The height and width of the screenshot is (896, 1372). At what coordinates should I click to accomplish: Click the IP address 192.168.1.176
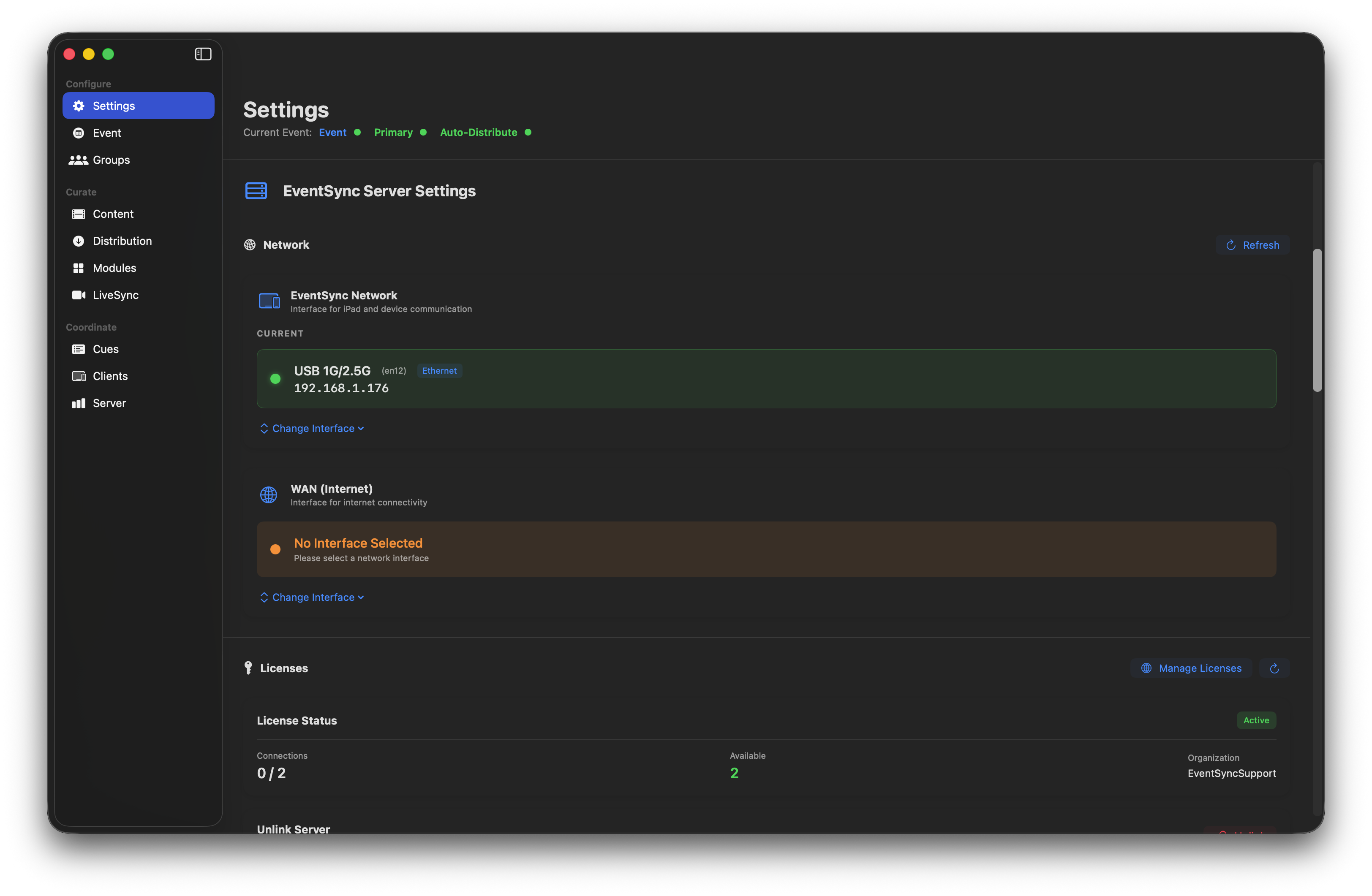341,388
